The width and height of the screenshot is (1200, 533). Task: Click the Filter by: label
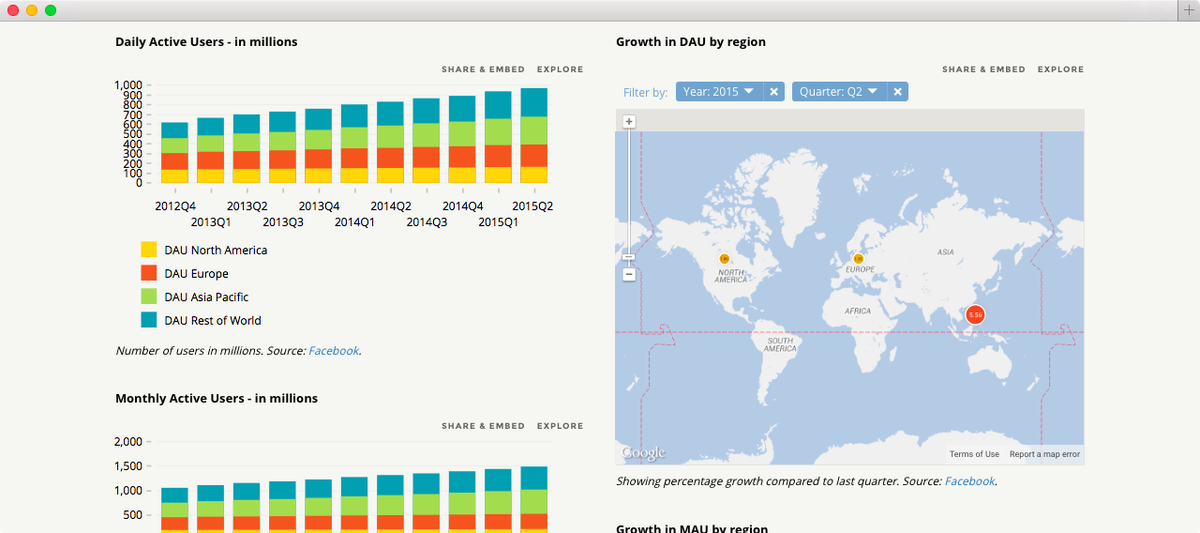tap(645, 92)
